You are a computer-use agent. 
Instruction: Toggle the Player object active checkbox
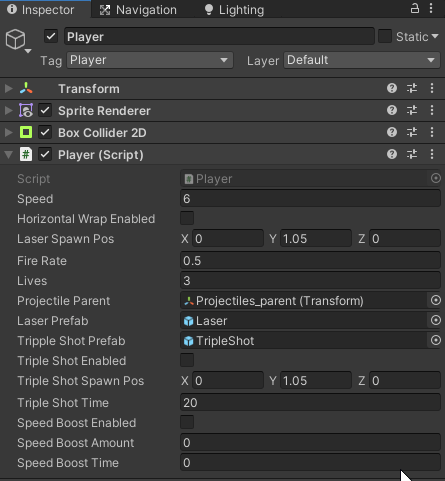tap(51, 36)
